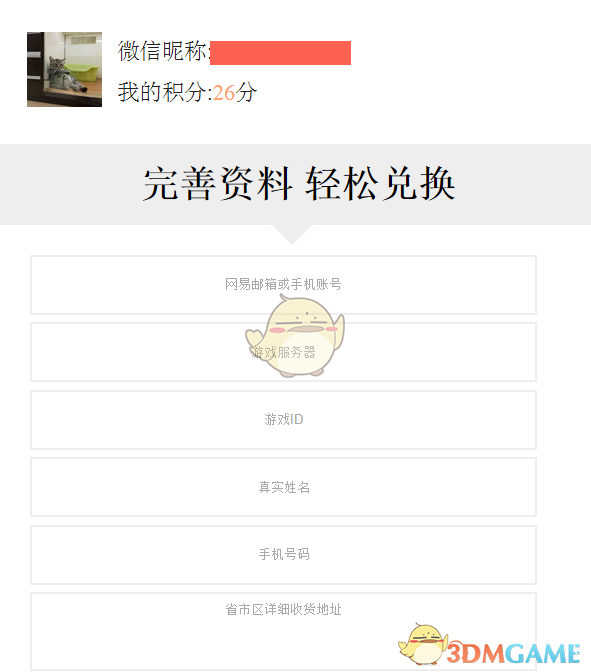Click the center yellow duck mascot watermark
The height and width of the screenshot is (672, 591).
[x=295, y=336]
